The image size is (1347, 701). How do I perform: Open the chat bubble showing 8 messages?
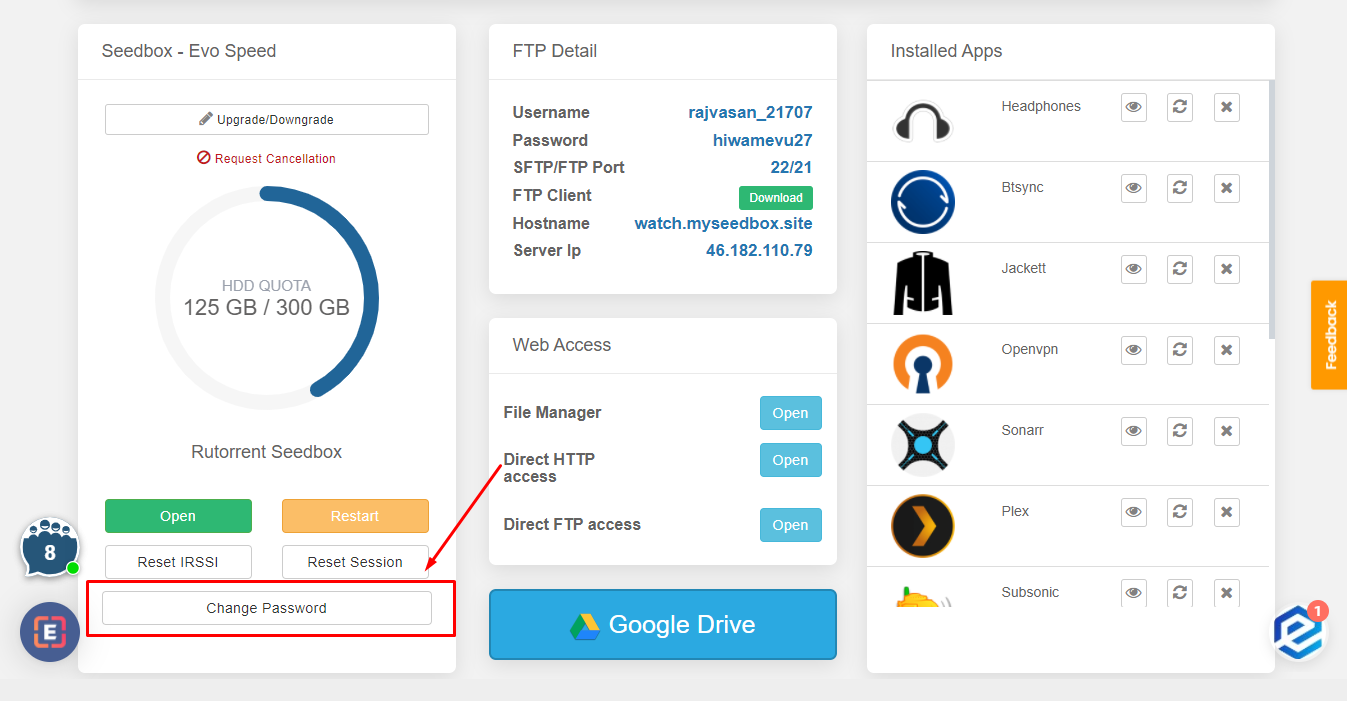(49, 548)
